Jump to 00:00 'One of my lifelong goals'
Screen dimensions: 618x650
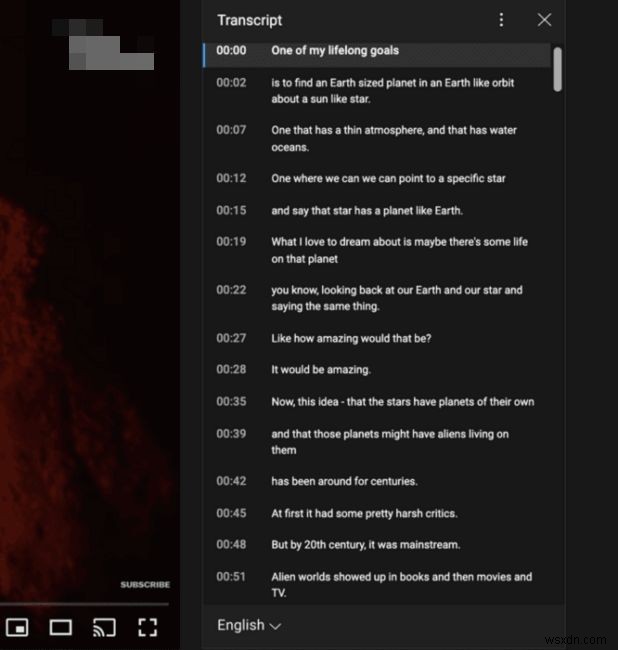[x=377, y=55]
